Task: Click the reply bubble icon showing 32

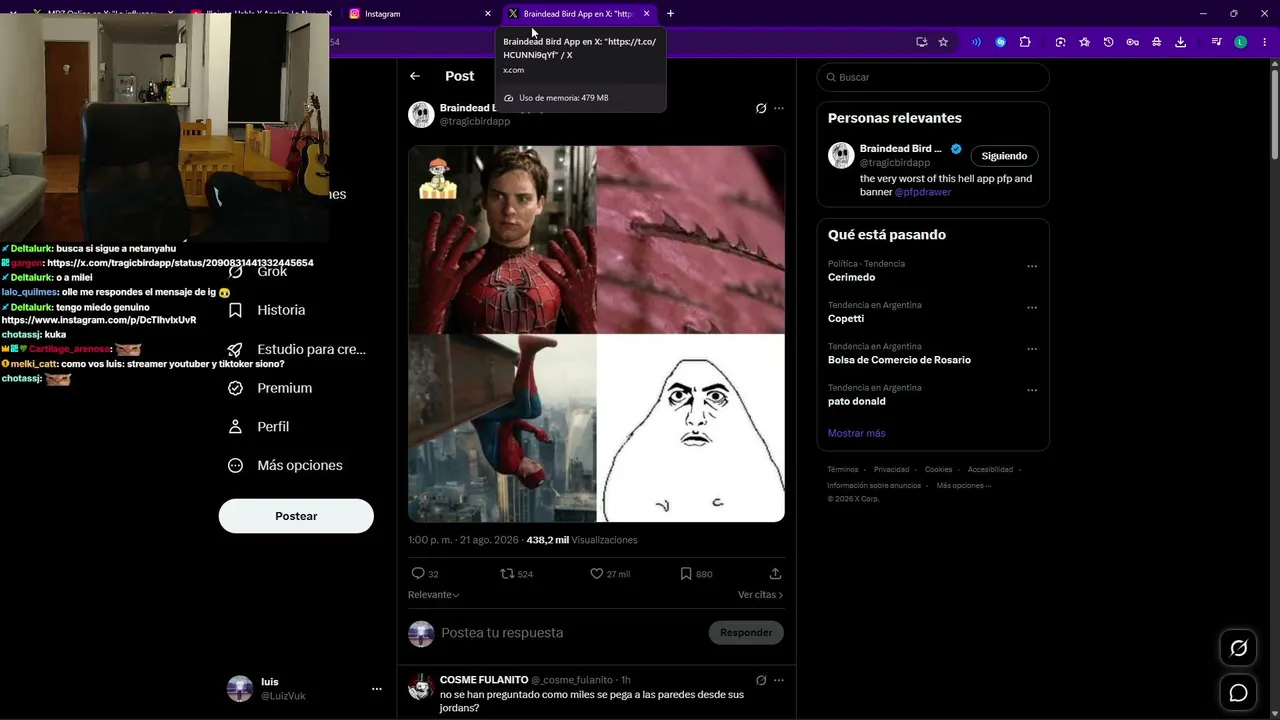Action: (418, 574)
